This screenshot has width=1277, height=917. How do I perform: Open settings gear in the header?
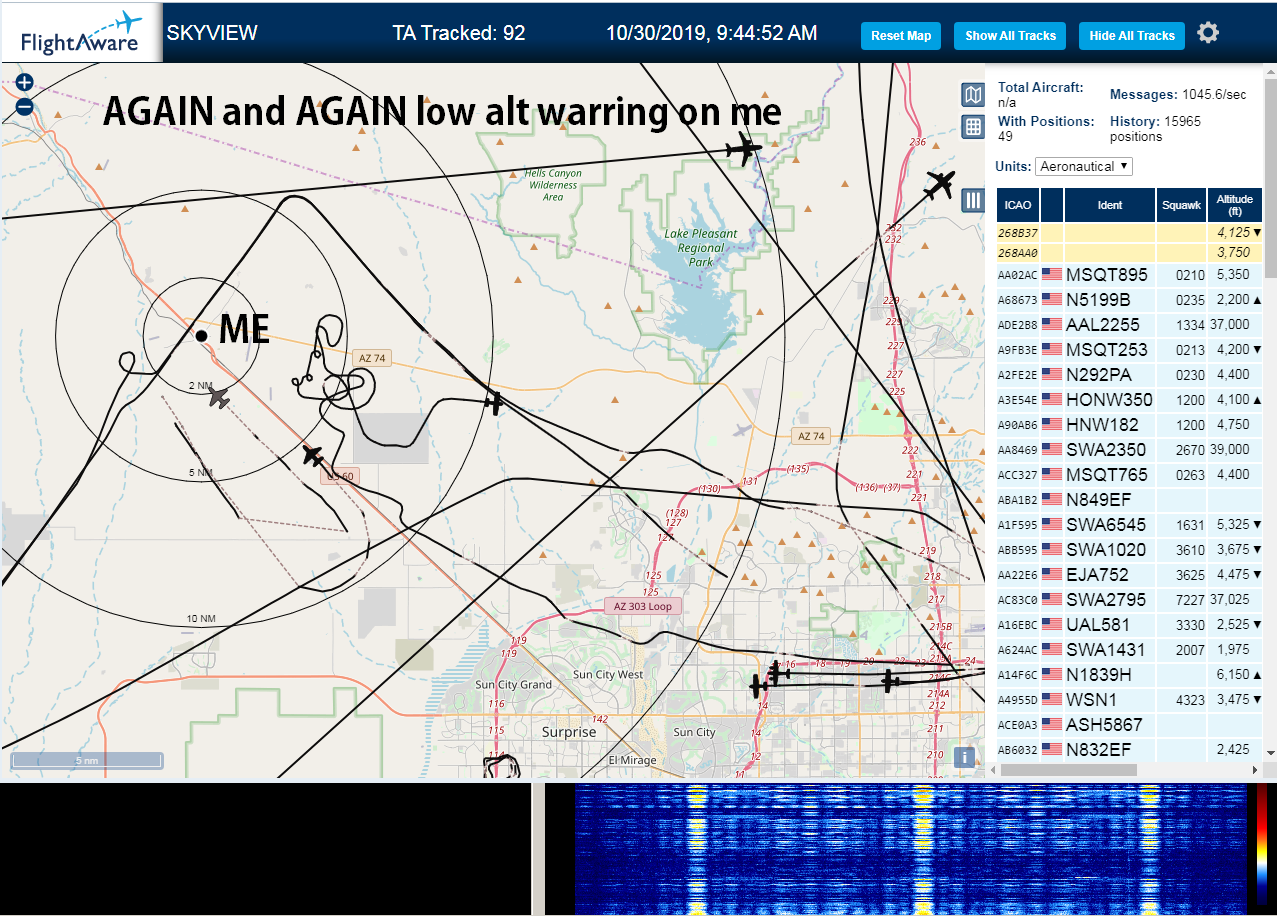point(1208,33)
